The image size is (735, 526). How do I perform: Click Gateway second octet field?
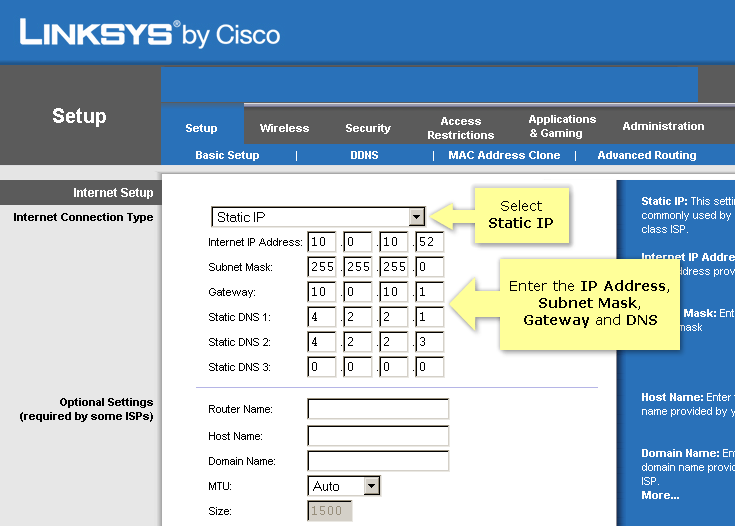pyautogui.click(x=358, y=292)
